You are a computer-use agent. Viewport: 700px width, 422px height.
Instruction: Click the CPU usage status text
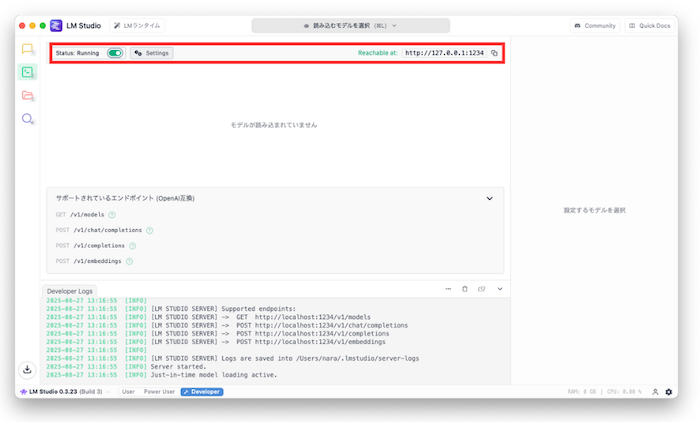624,392
